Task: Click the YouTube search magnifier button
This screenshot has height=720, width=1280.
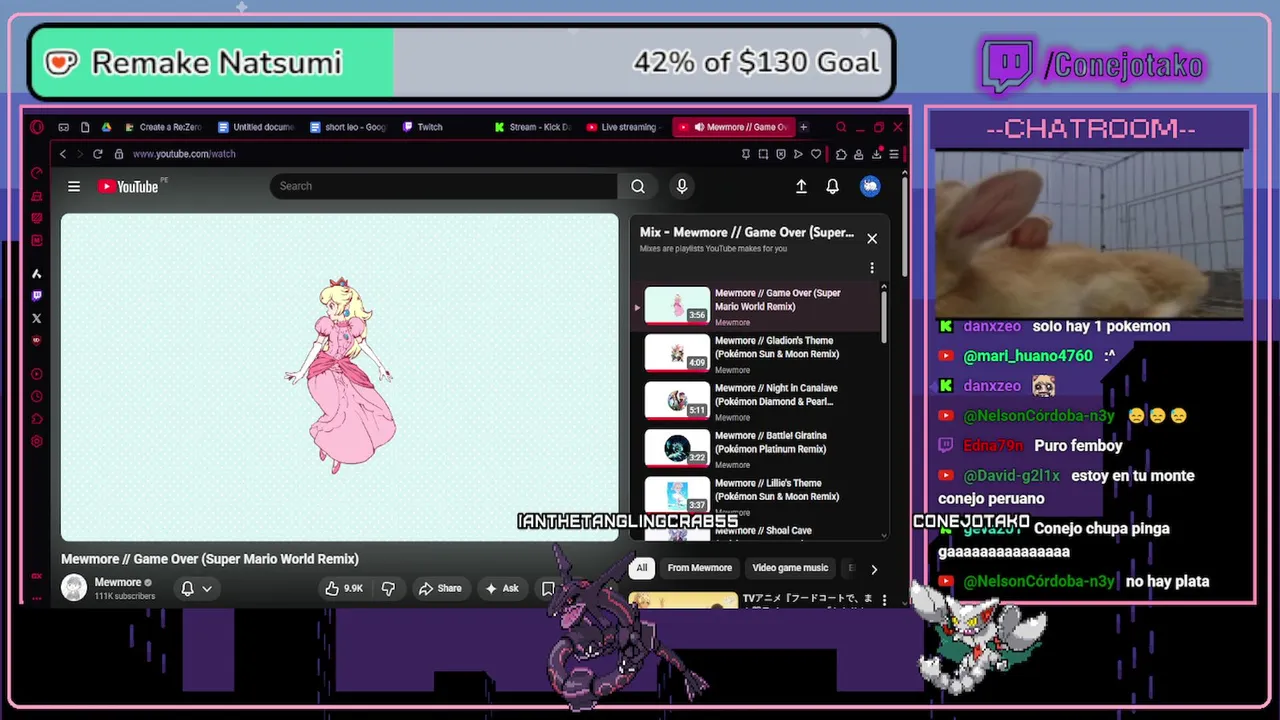Action: (x=638, y=186)
